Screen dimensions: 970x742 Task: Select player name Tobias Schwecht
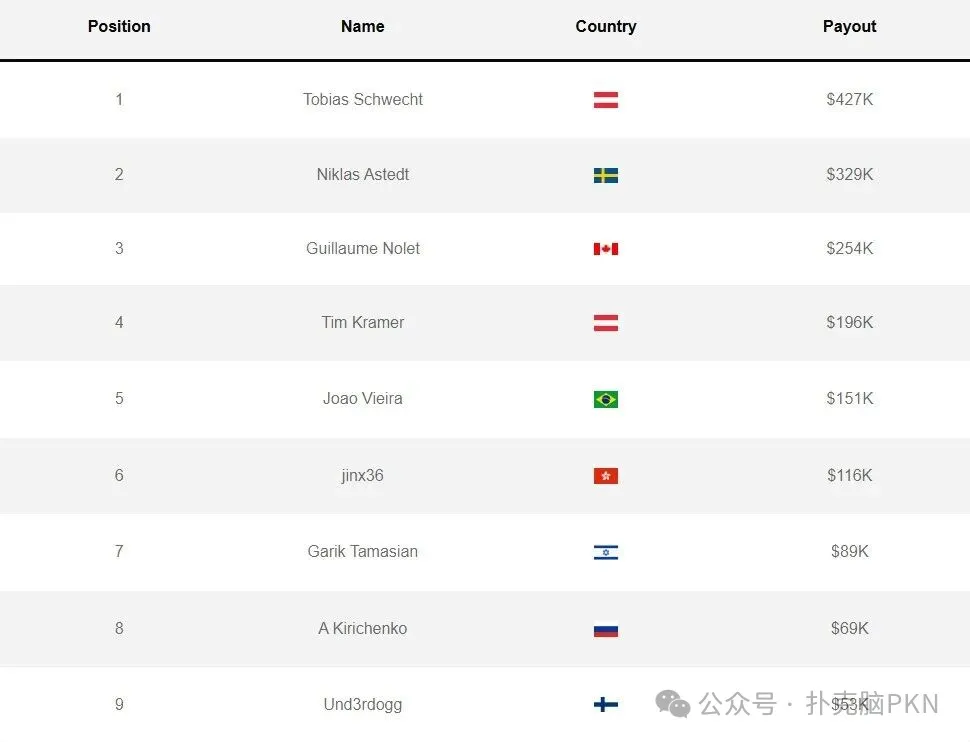click(x=362, y=100)
